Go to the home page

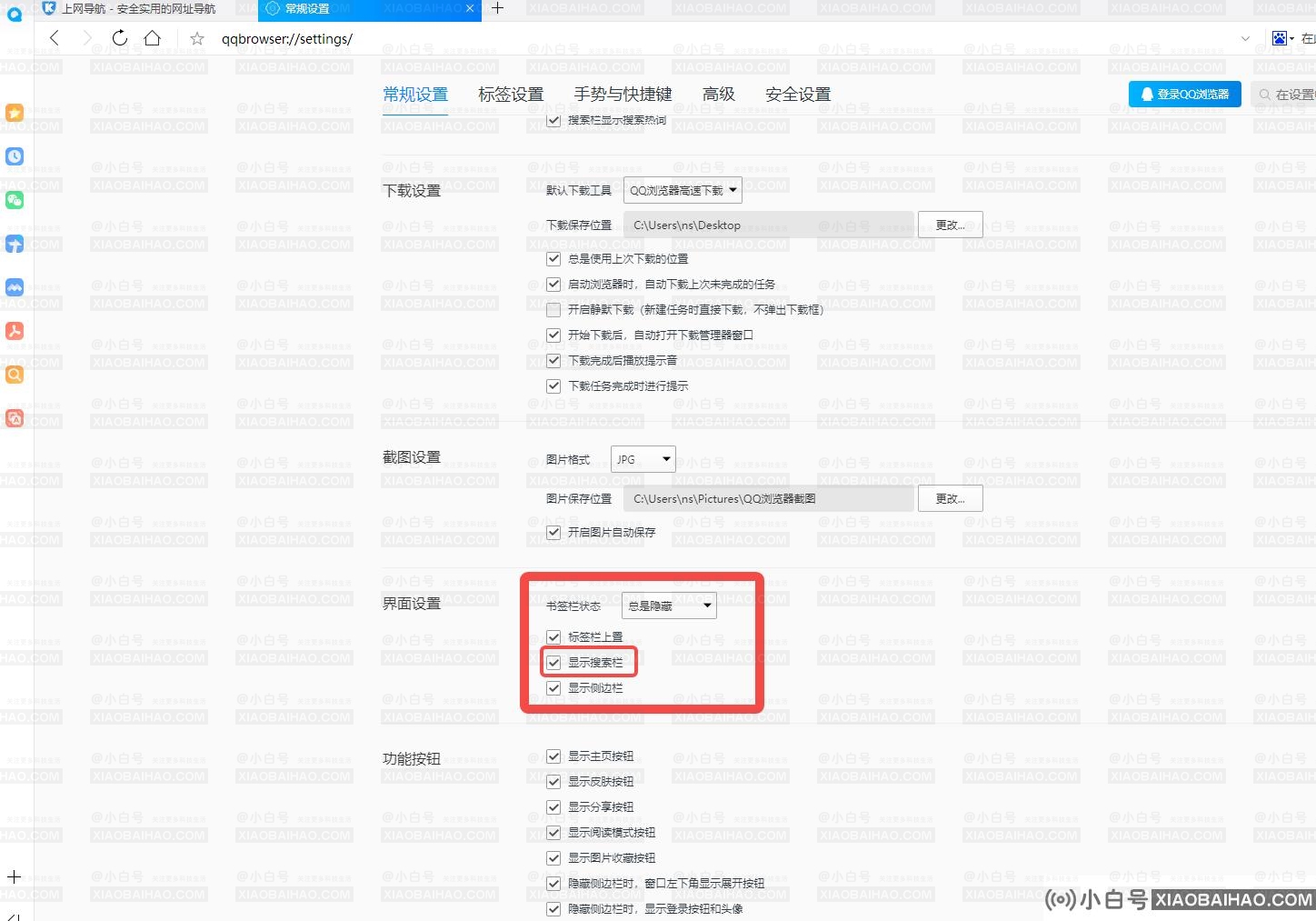click(153, 38)
